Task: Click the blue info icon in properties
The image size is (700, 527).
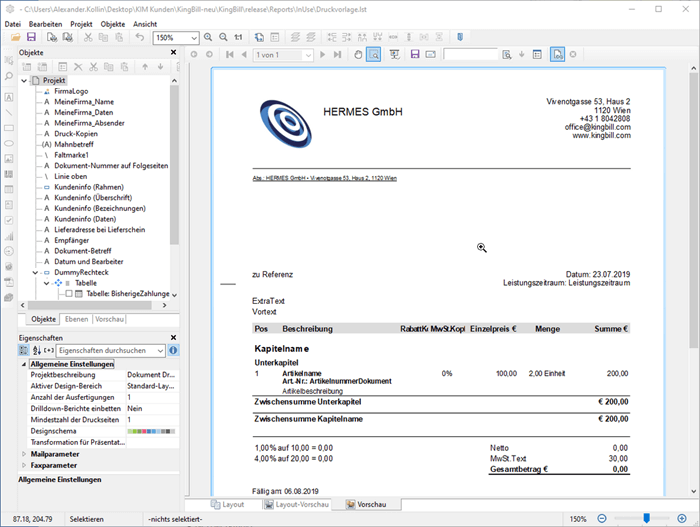Action: [x=173, y=350]
